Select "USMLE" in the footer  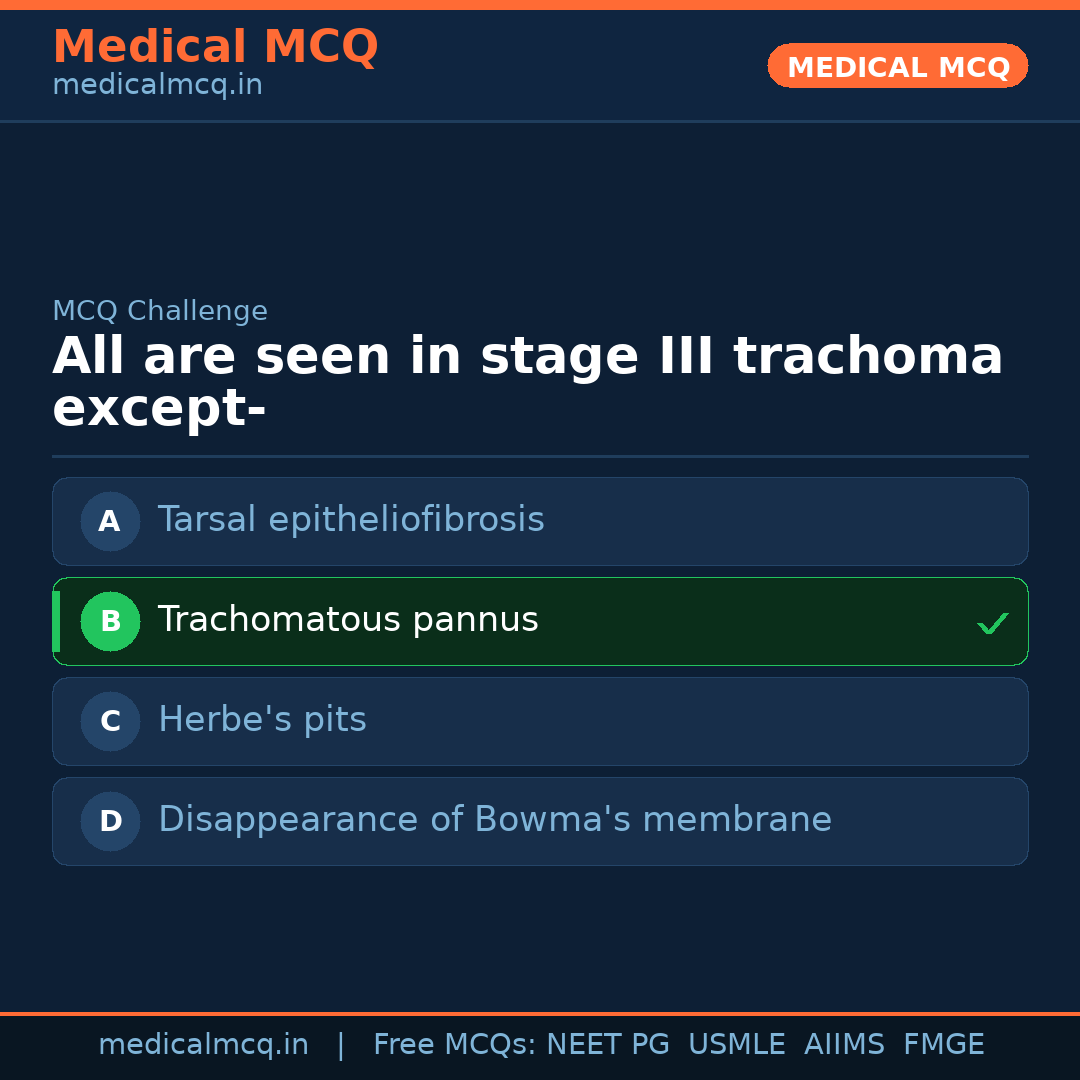[736, 1045]
